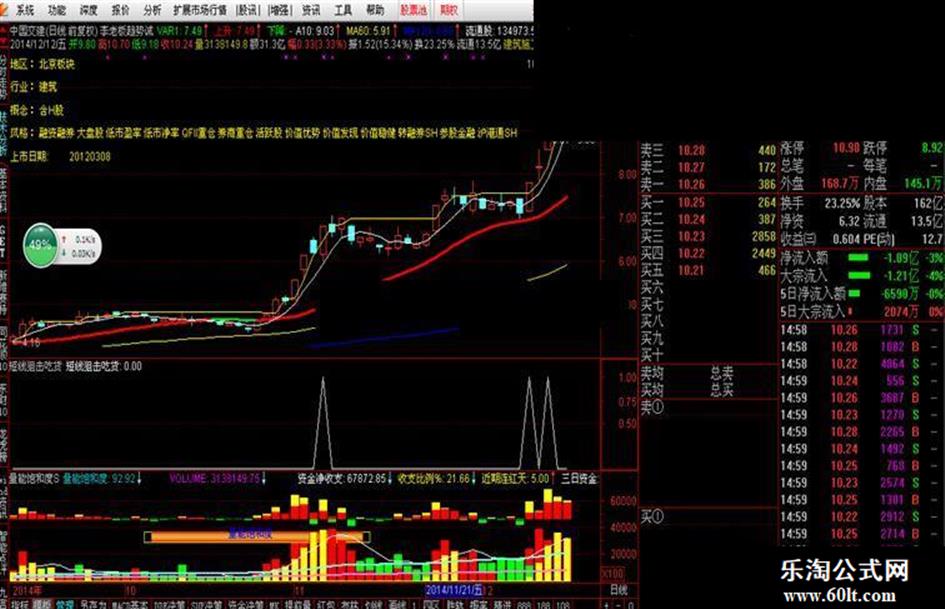Click the arrow after MA60 5.91 value
The height and width of the screenshot is (609, 945).
tap(395, 30)
